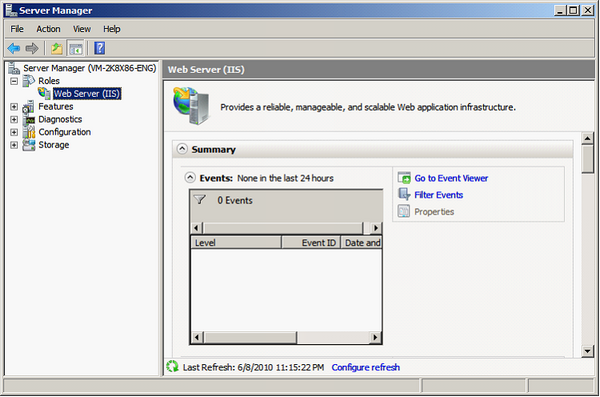Collapse the Events section chevron
600x397 pixels.
point(190,178)
